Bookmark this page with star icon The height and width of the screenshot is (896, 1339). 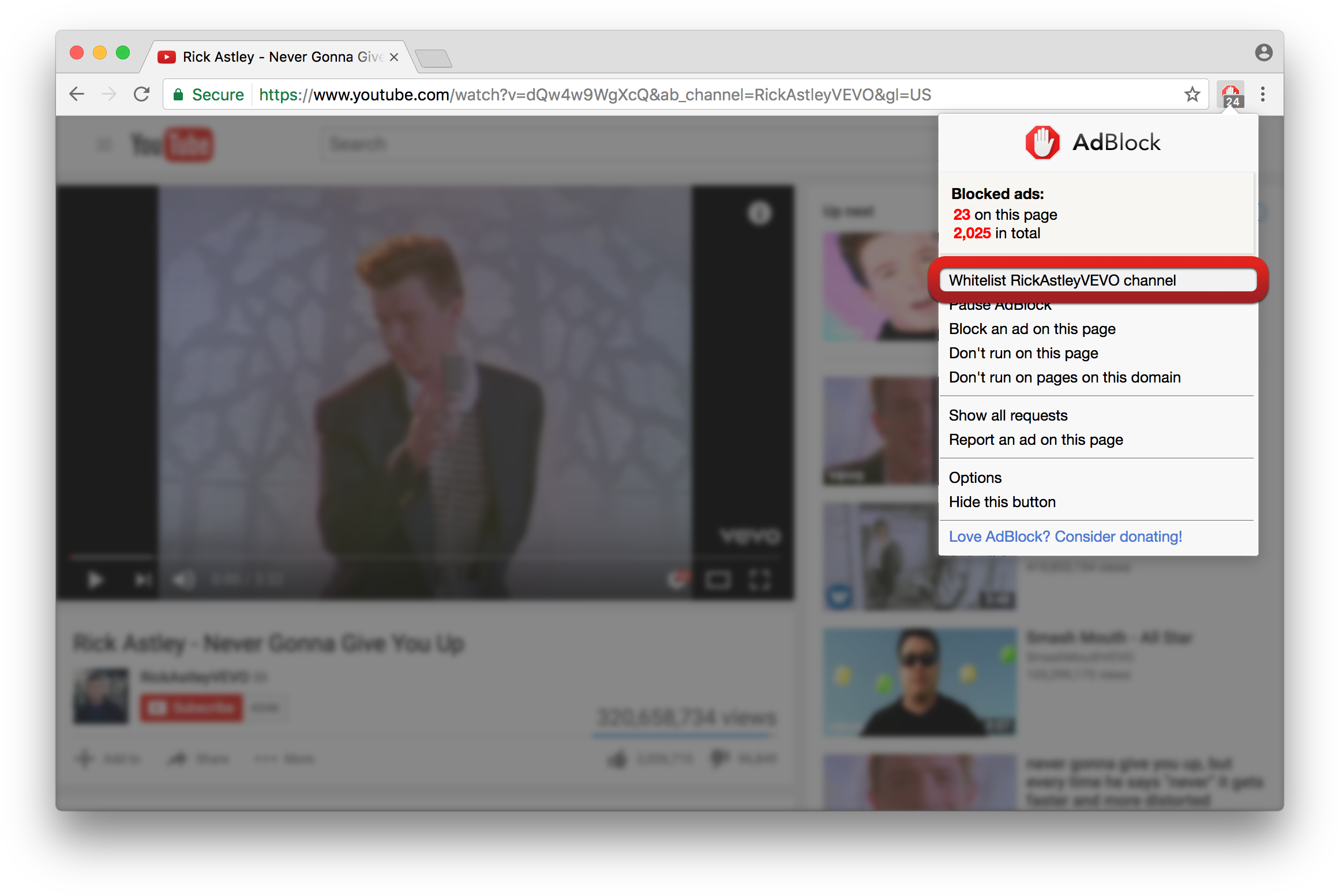coord(1192,94)
